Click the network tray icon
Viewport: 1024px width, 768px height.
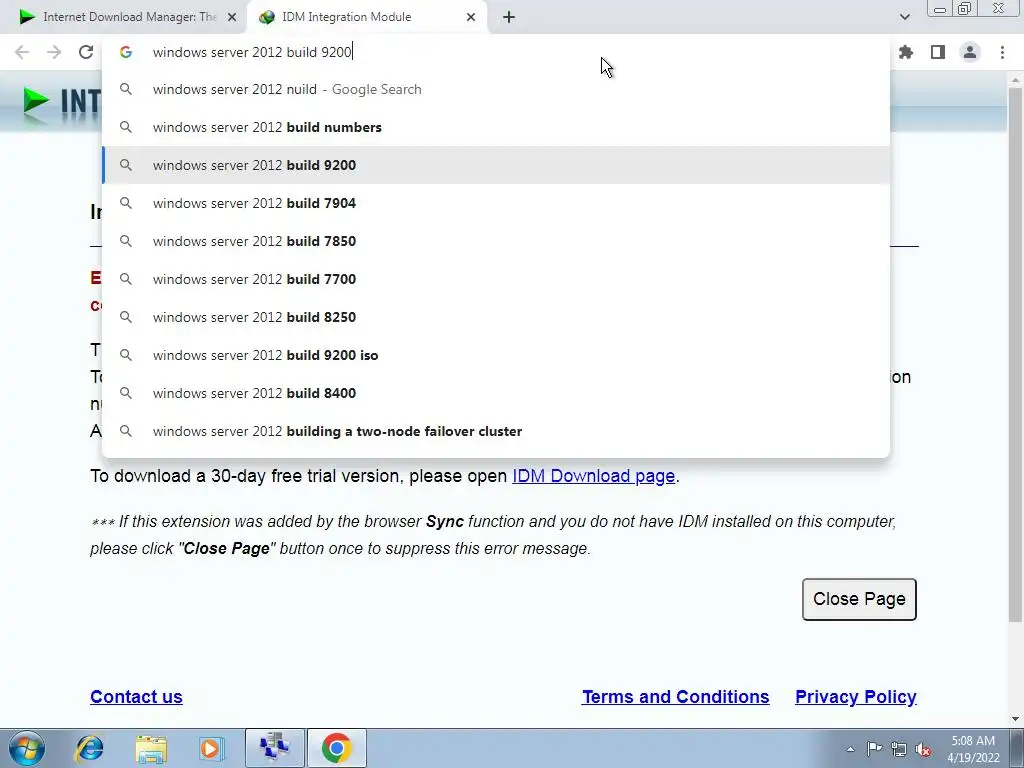[899, 749]
